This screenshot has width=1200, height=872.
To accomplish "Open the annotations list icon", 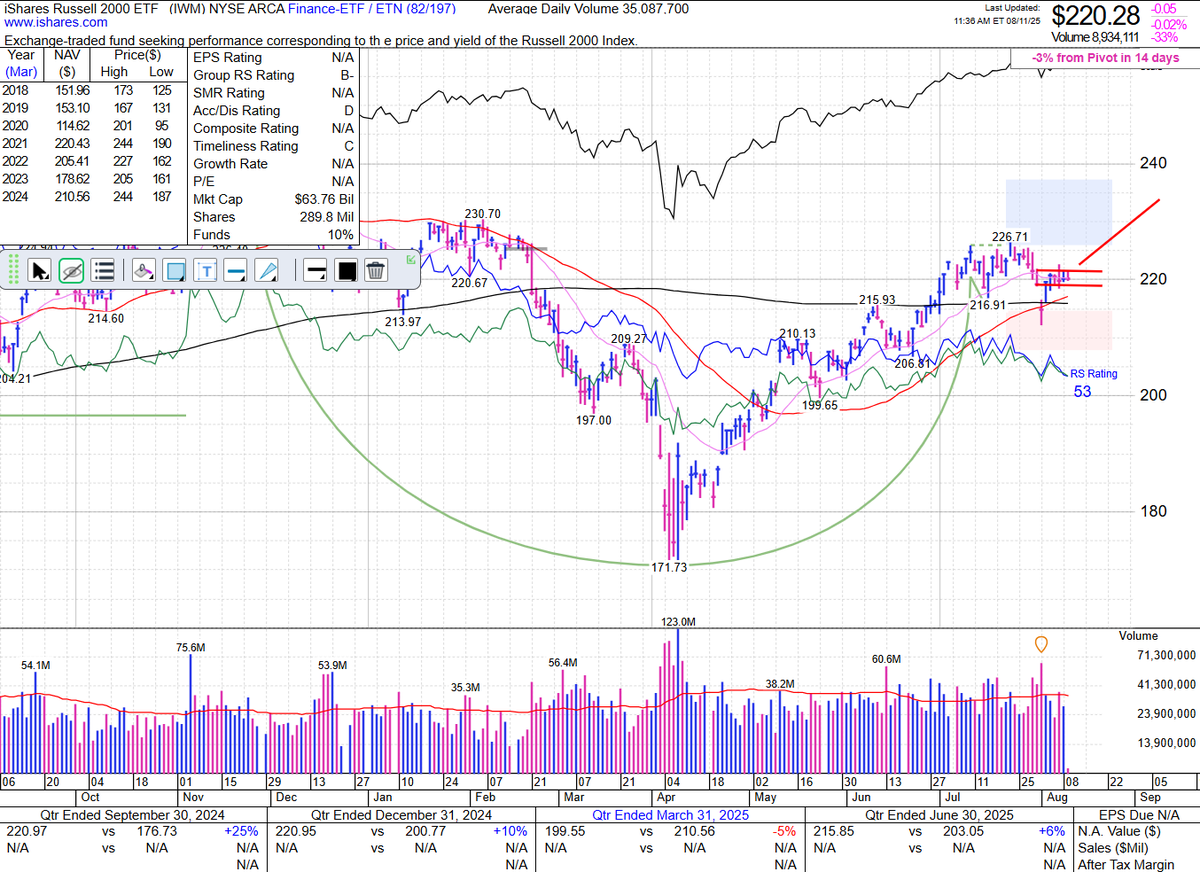I will point(104,271).
